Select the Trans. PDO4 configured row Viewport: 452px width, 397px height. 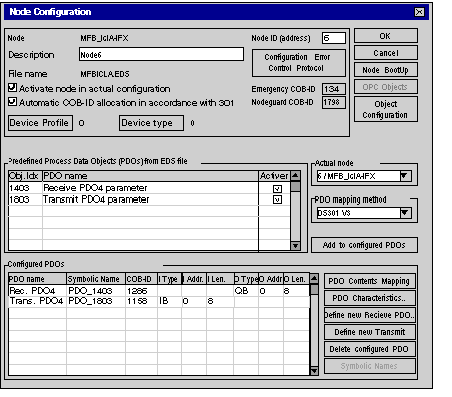coord(159,301)
